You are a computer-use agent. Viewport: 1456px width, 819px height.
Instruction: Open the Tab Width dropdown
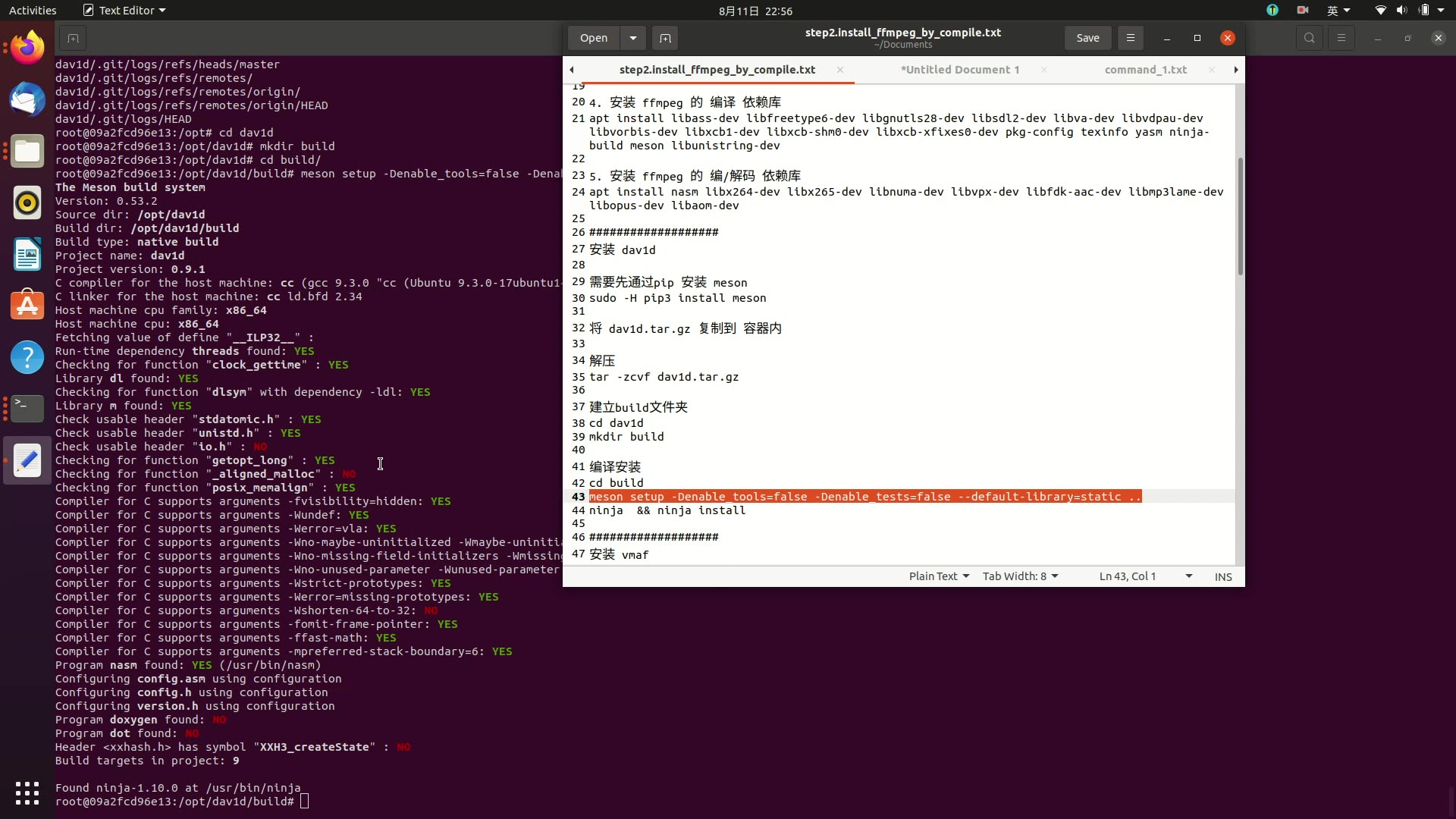click(x=1019, y=576)
